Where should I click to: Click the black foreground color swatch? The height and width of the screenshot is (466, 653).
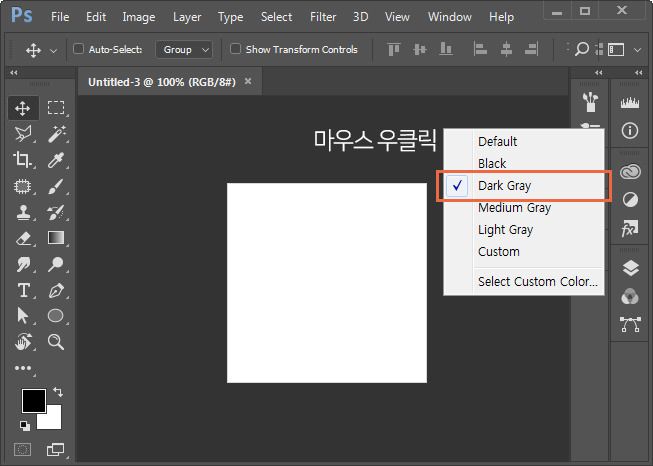pyautogui.click(x=33, y=400)
